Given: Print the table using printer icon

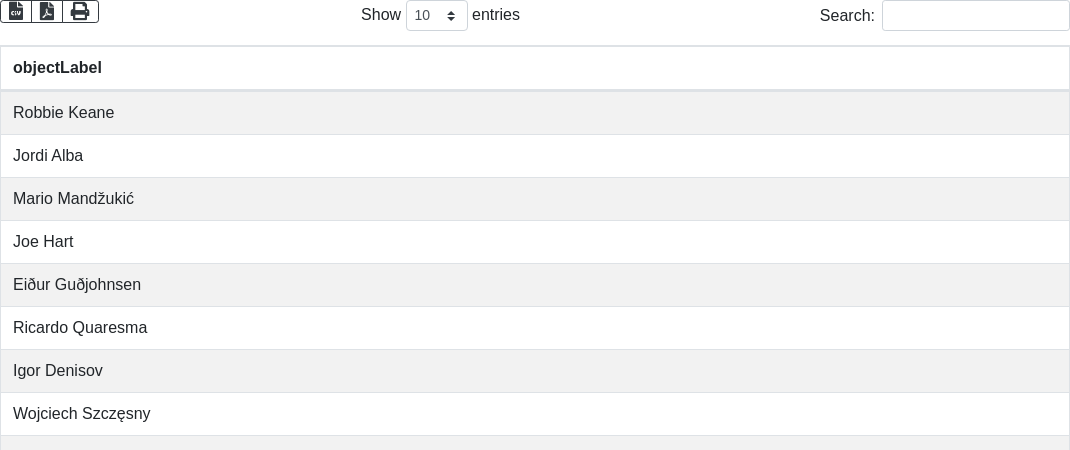Looking at the screenshot, I should pos(80,11).
